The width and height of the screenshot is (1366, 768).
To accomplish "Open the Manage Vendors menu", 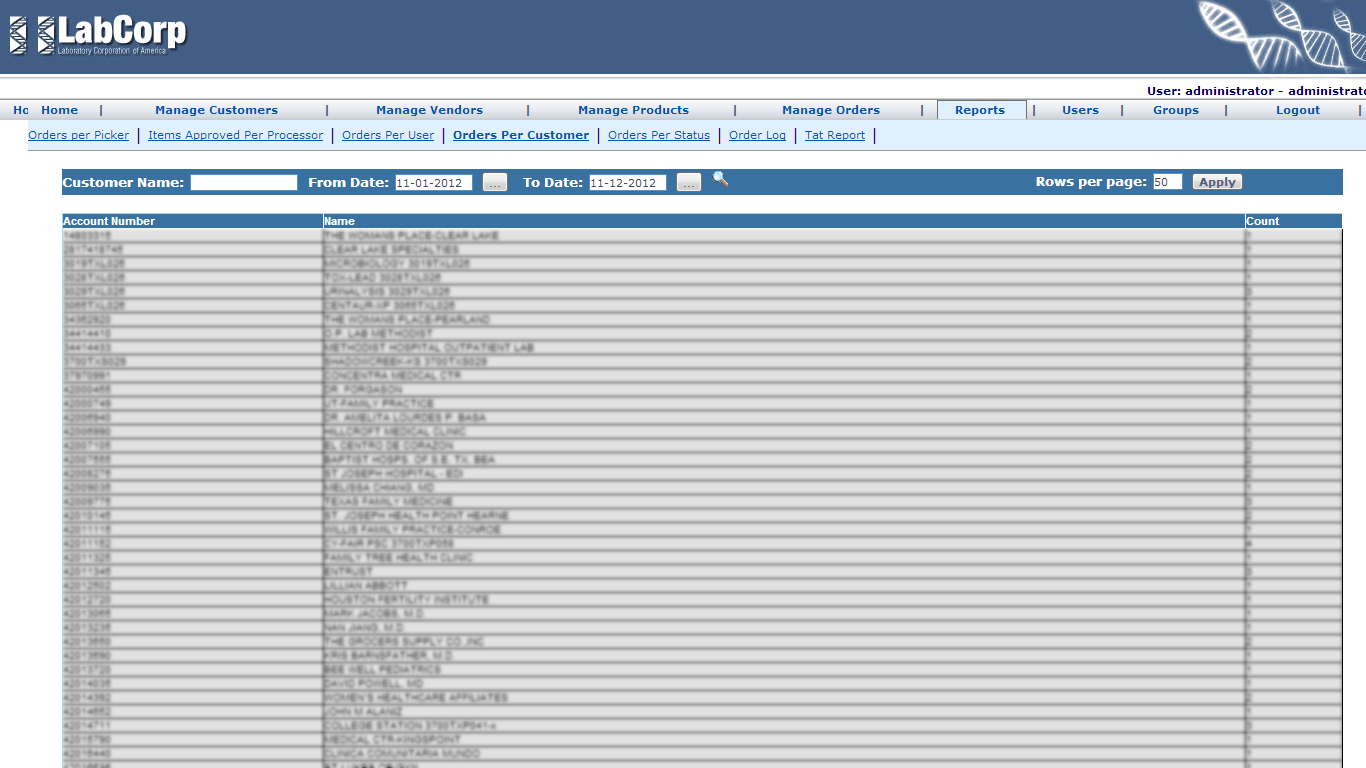I will click(x=429, y=110).
